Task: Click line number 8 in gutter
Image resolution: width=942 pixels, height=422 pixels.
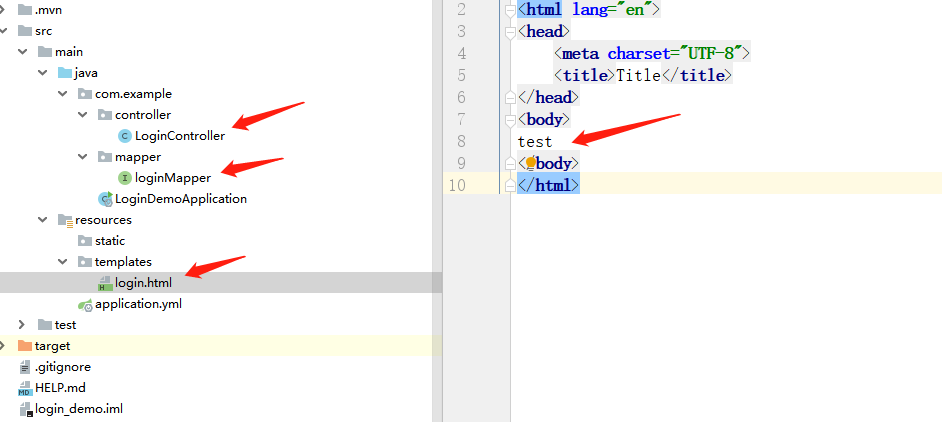Action: pos(461,141)
